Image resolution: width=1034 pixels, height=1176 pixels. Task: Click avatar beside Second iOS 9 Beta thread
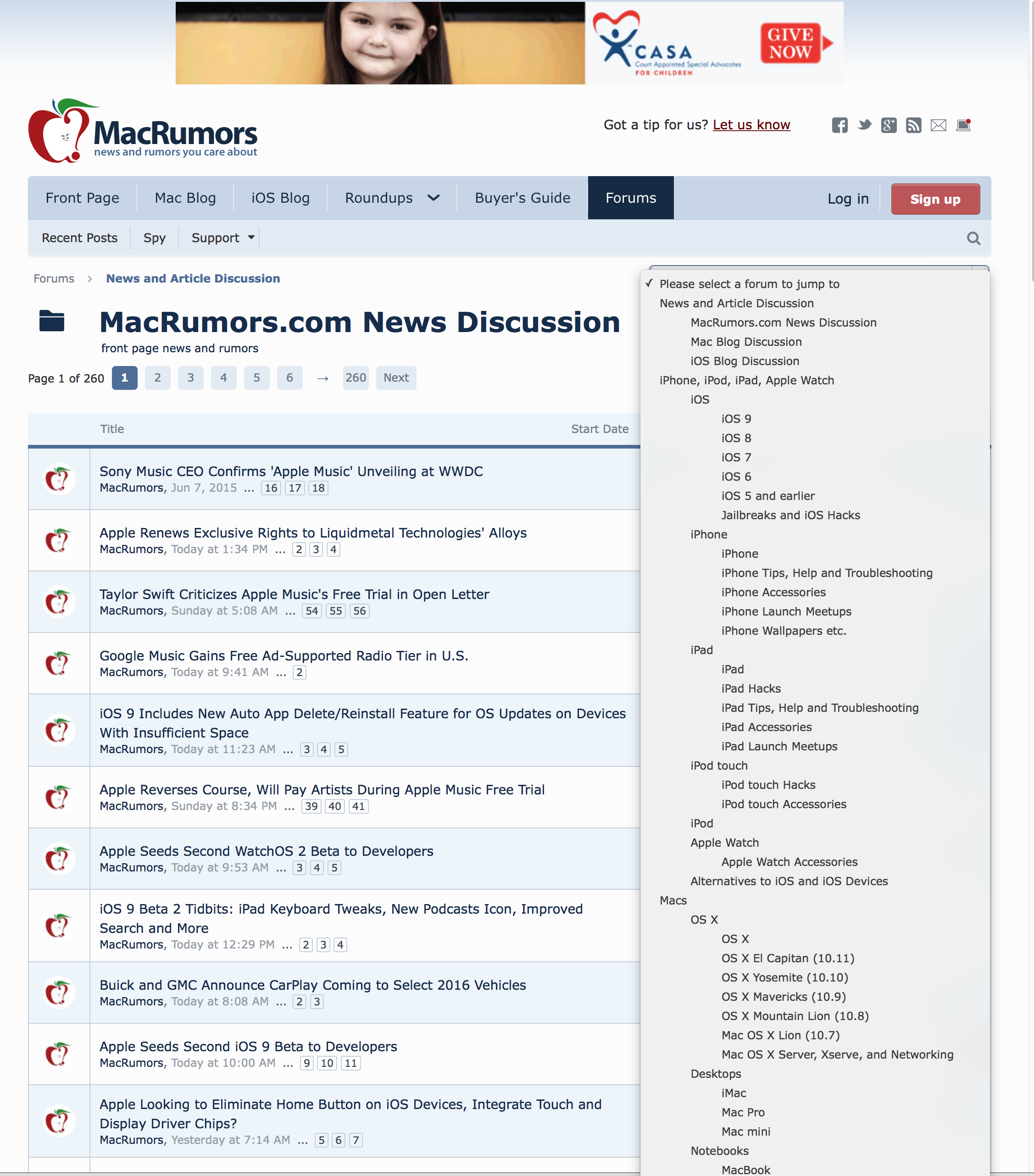(59, 1054)
